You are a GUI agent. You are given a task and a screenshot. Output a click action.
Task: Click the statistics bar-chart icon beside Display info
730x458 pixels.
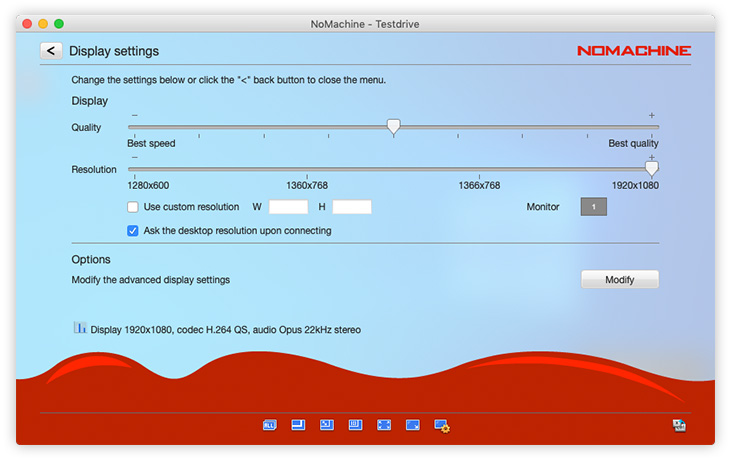pyautogui.click(x=80, y=328)
